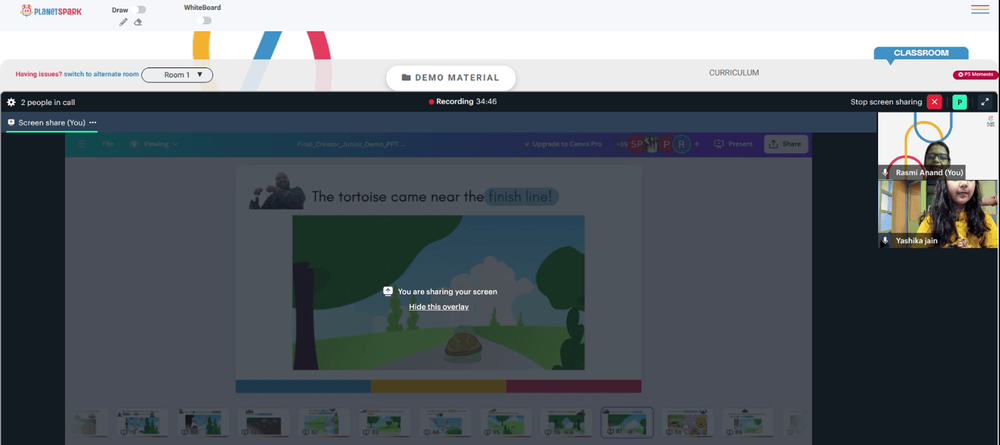
Task: Toggle the WhiteBoard switch
Action: (204, 20)
